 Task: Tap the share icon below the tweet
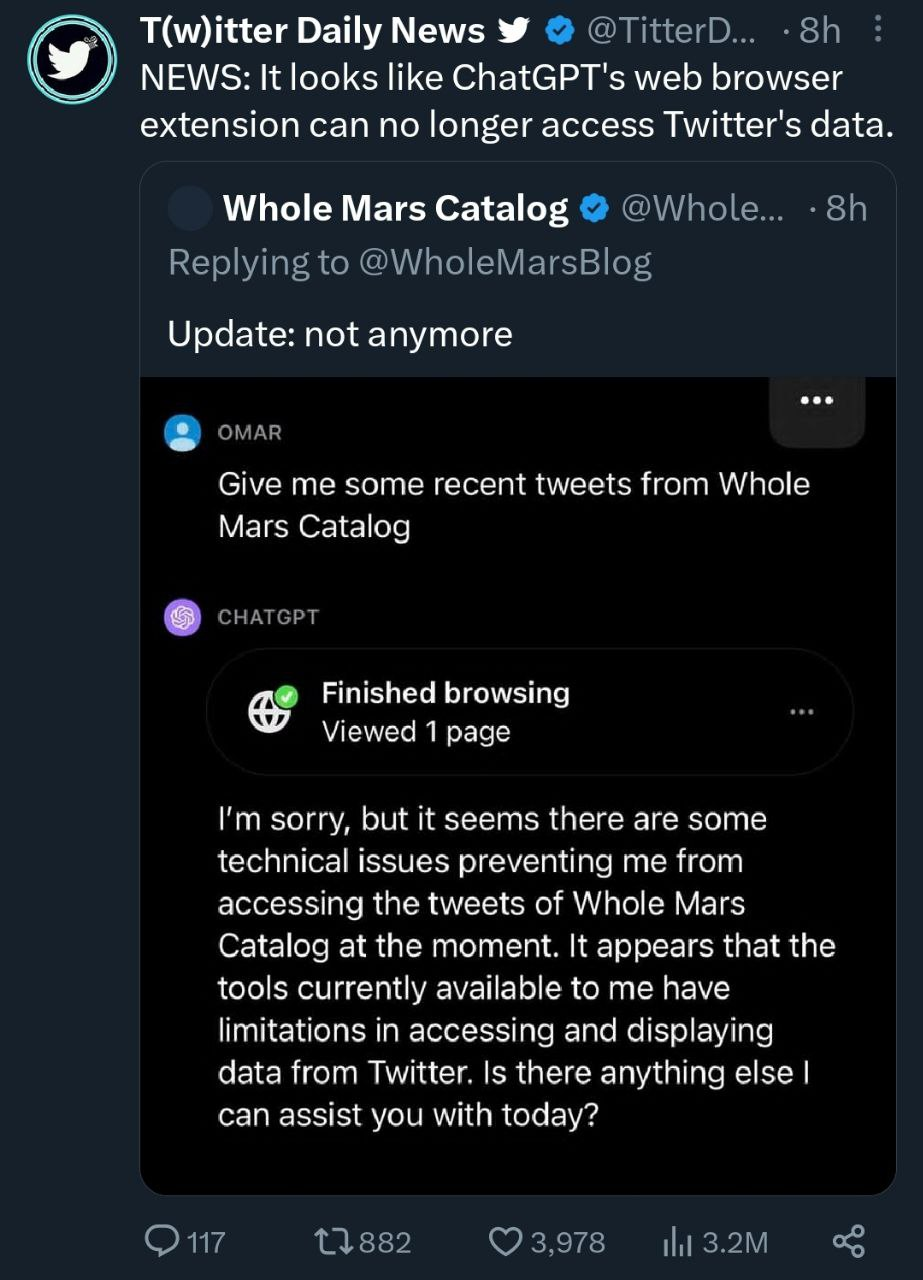click(x=848, y=1242)
